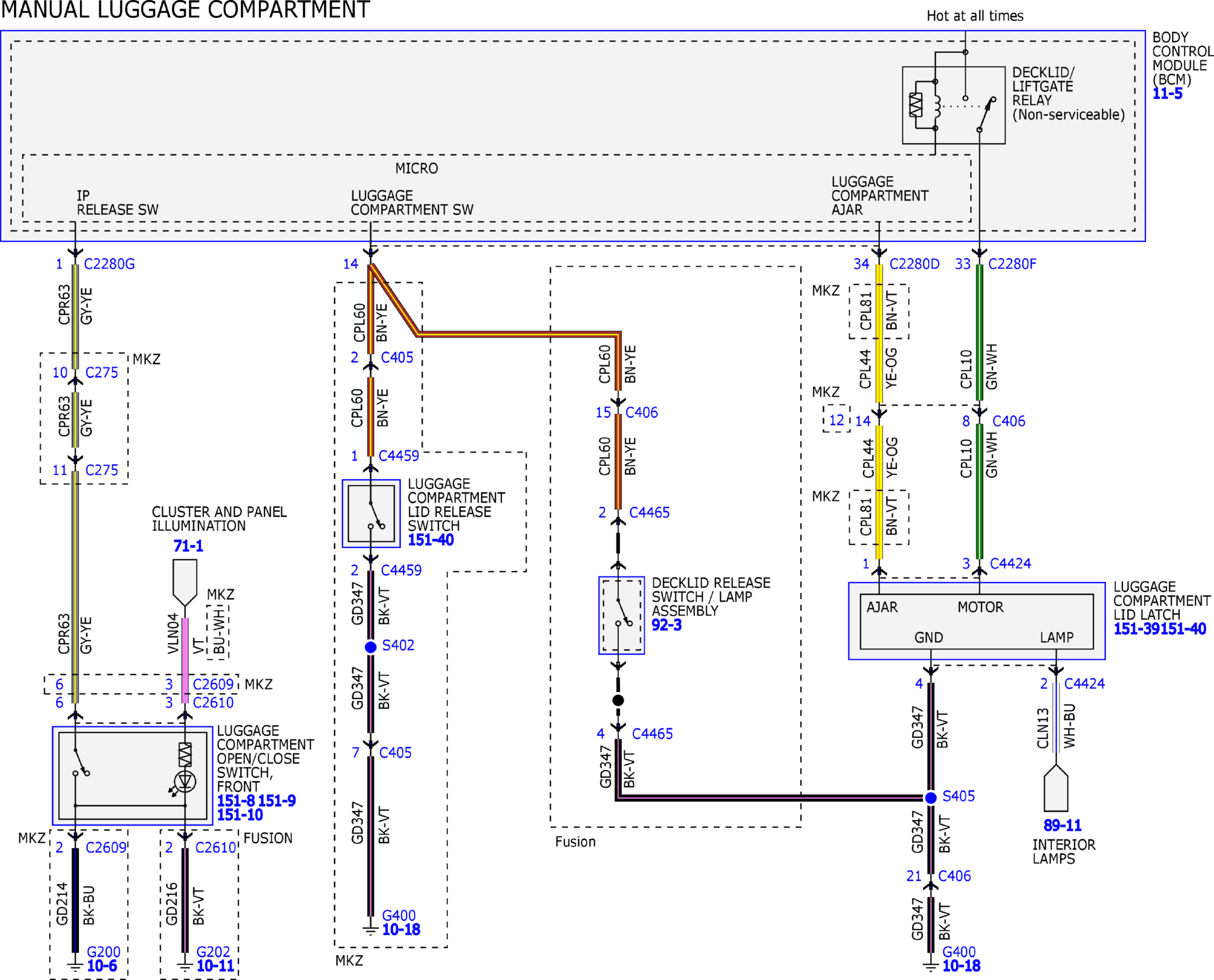Select C275 label at pin 10
This screenshot has width=1214, height=980.
tap(101, 373)
